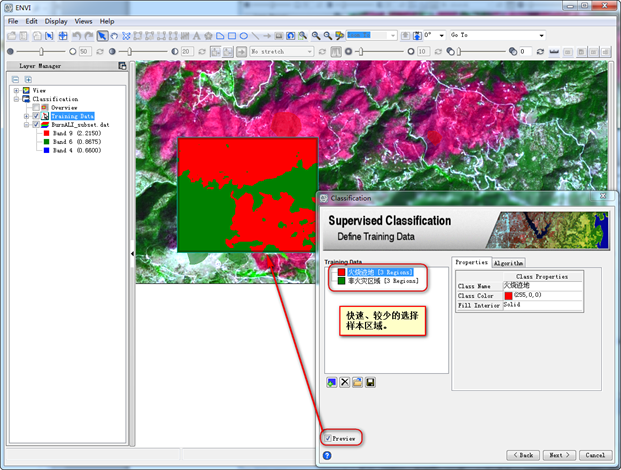
Task: Click the sharpen slider handle
Action: pyautogui.click(x=360, y=51)
